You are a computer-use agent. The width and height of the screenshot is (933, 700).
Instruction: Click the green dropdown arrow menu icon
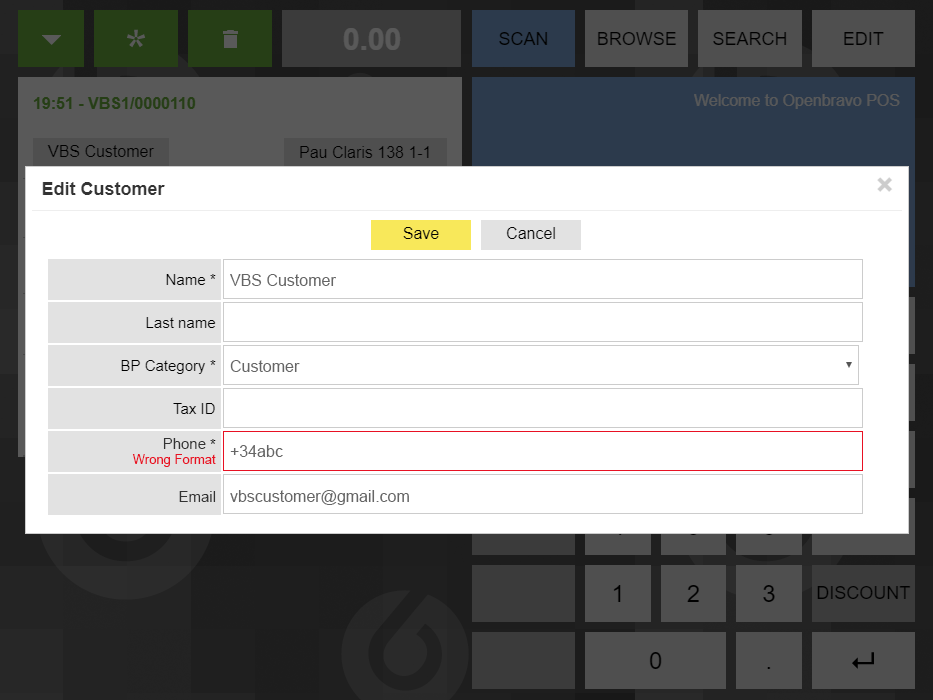(51, 39)
